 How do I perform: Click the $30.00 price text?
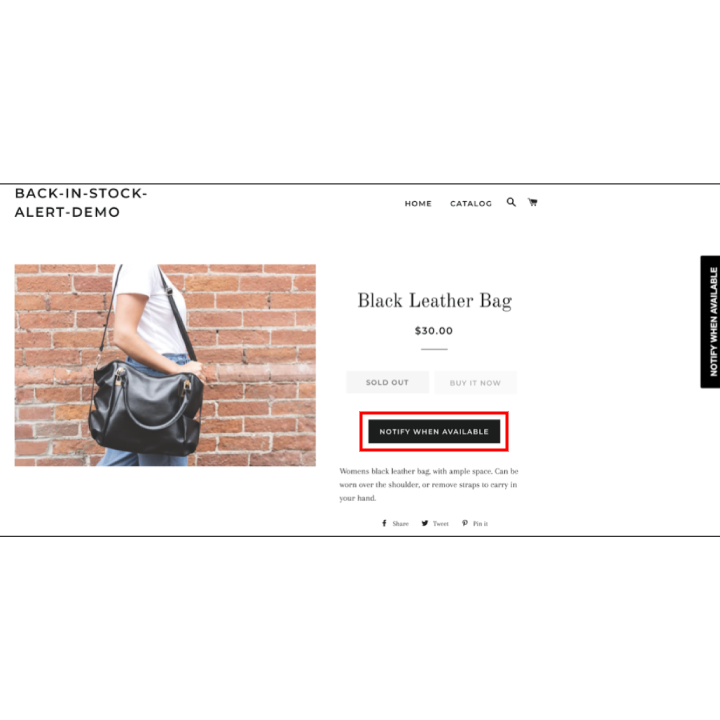[433, 331]
